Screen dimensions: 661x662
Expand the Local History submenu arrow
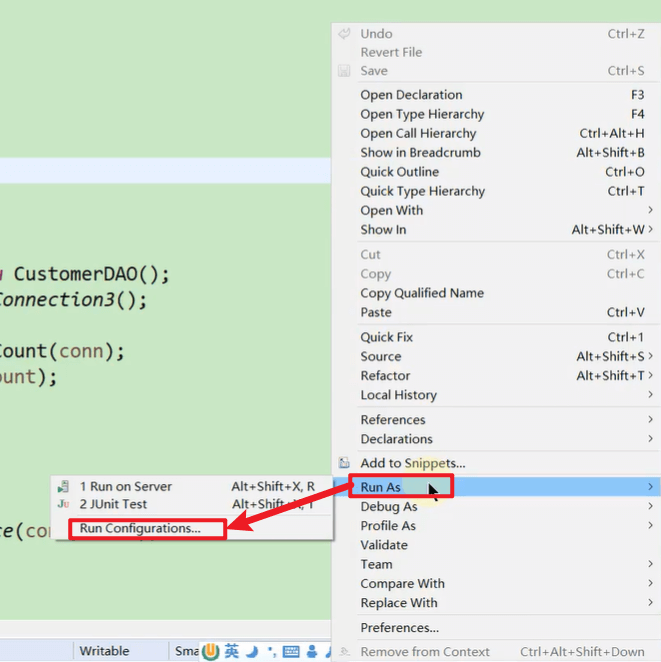pyautogui.click(x=650, y=394)
